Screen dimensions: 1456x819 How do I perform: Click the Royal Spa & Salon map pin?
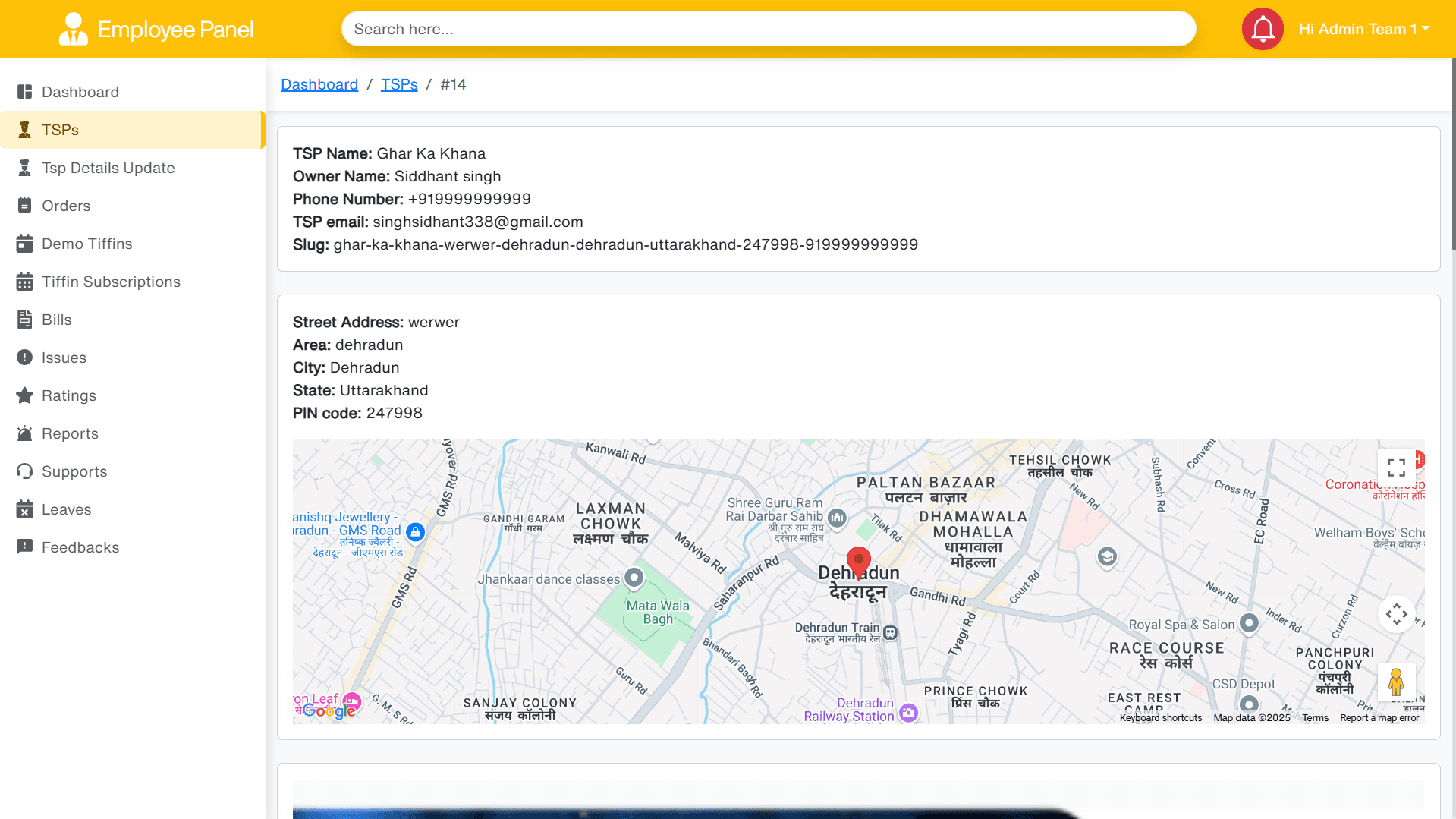pyautogui.click(x=1249, y=623)
